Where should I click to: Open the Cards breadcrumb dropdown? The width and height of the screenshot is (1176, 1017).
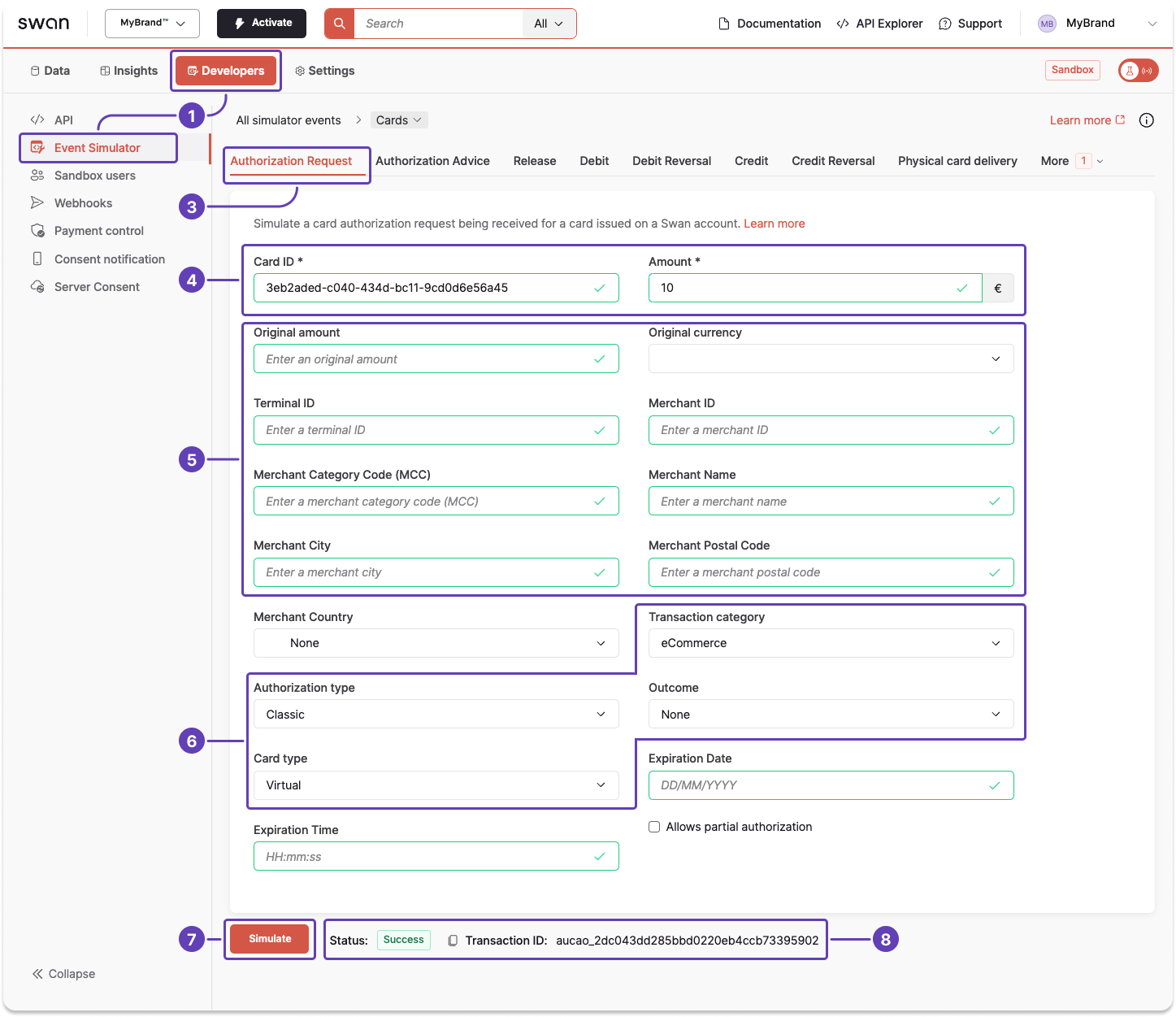398,120
